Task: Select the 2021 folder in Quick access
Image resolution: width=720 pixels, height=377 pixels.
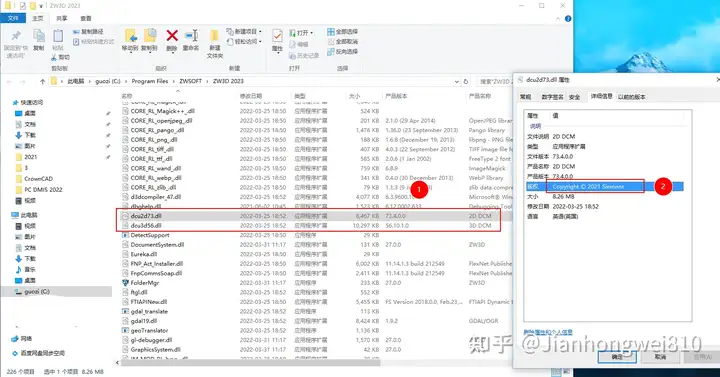Action: (x=31, y=157)
